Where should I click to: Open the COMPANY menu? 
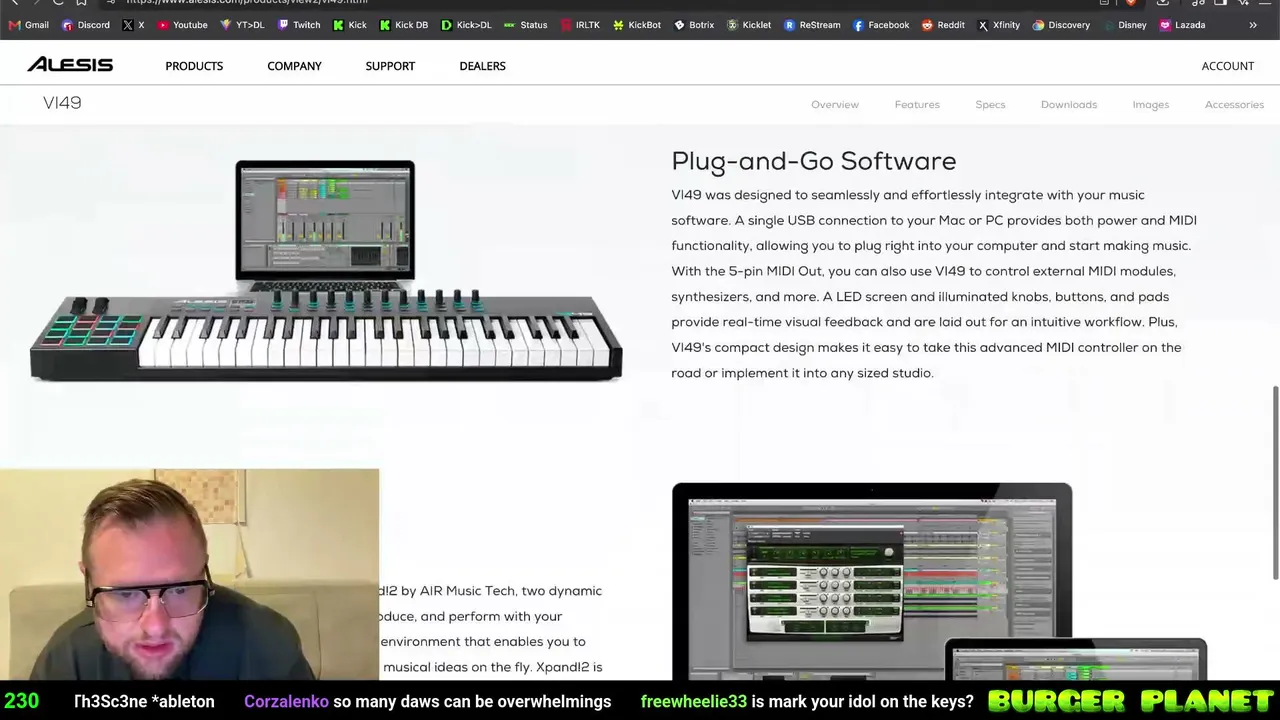(294, 66)
